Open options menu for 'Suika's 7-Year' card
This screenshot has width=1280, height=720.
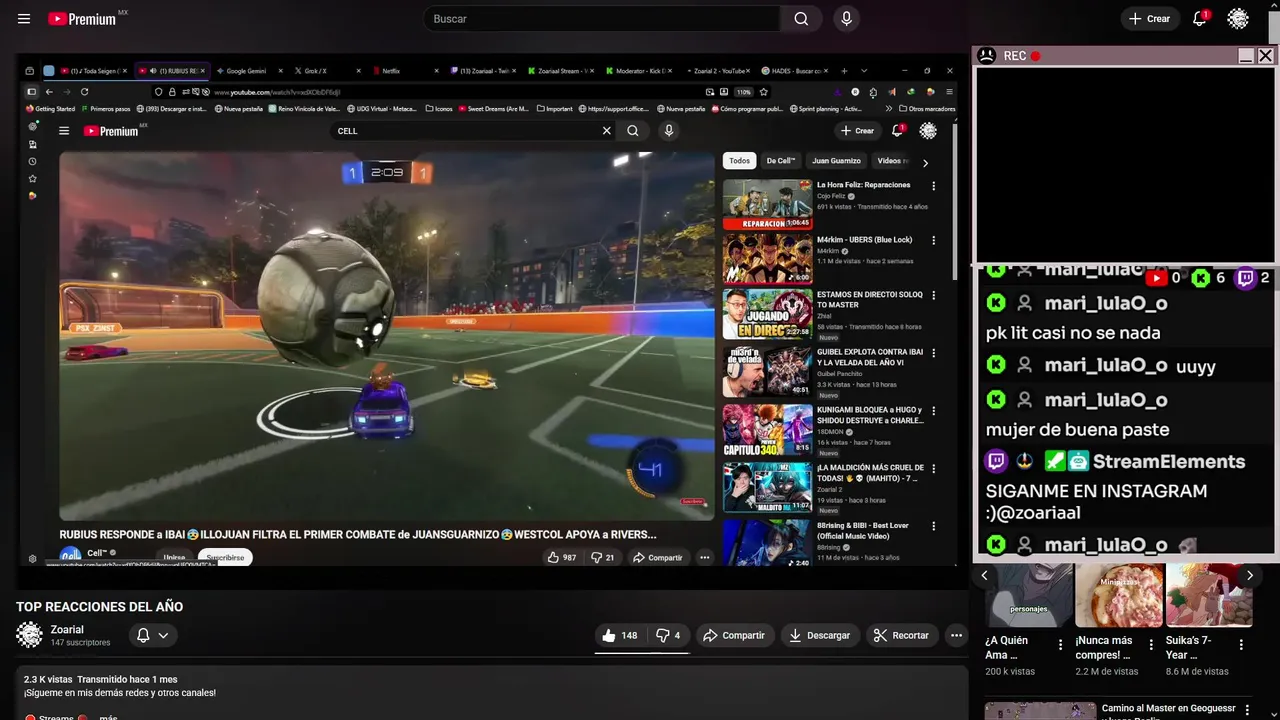(x=1241, y=645)
